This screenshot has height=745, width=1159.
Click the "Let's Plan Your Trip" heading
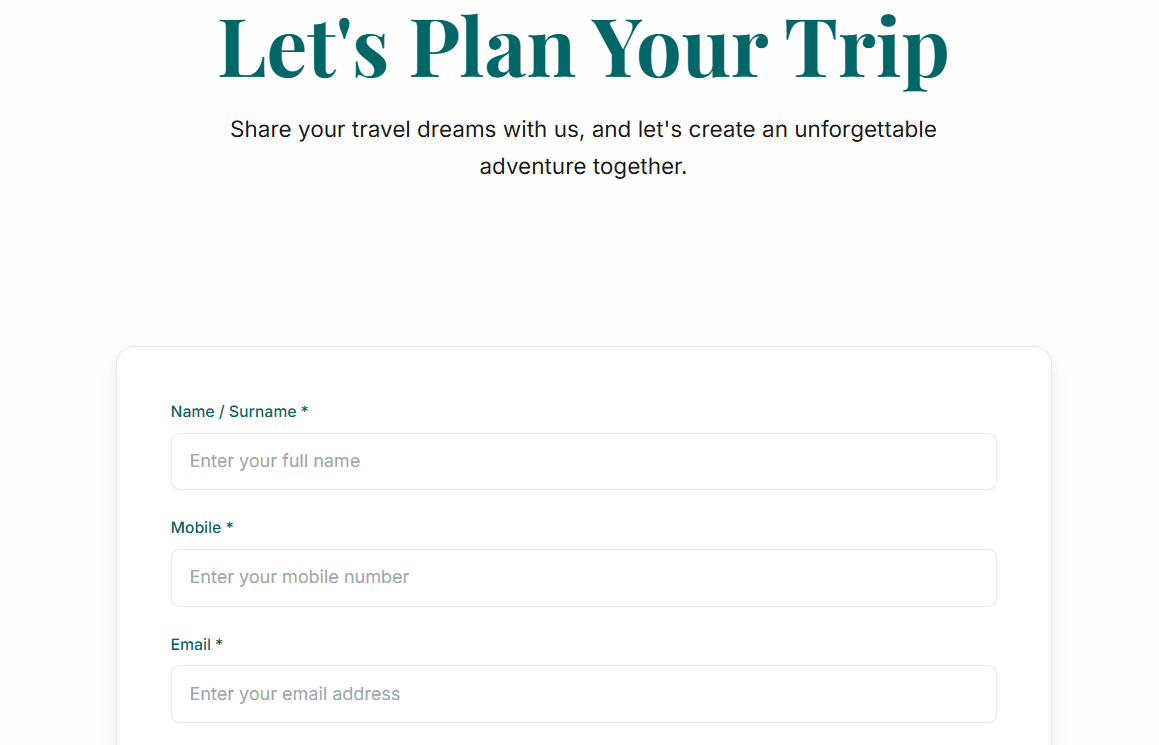click(583, 47)
